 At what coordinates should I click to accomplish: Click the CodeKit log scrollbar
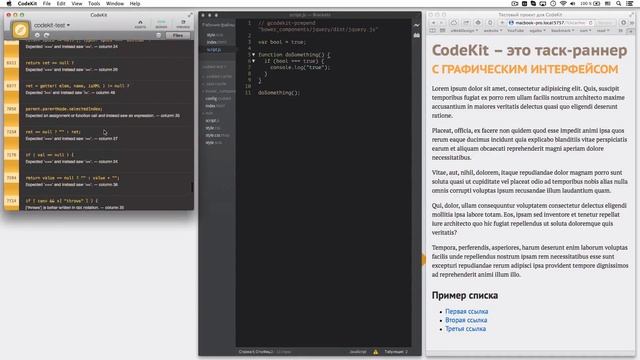(x=192, y=187)
